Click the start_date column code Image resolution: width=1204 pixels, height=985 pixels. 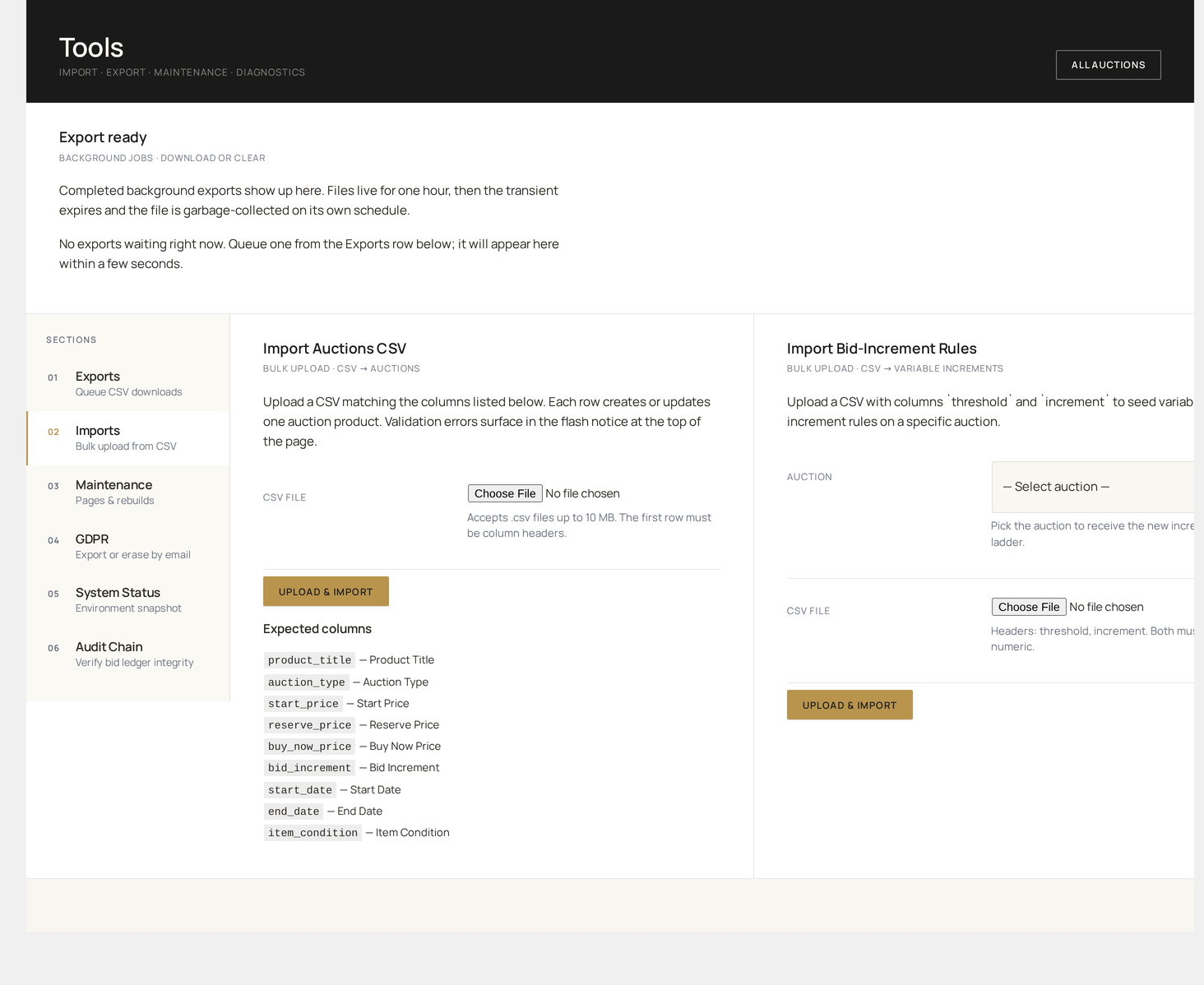300,790
